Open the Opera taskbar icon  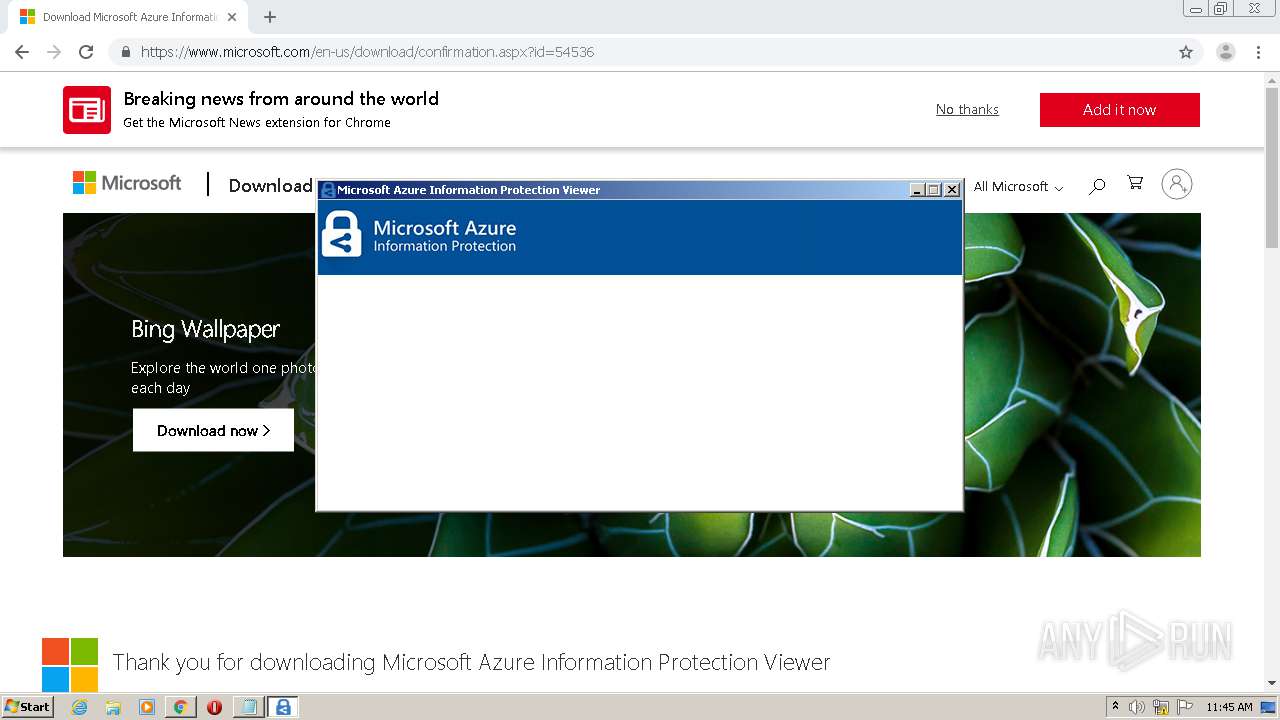click(x=214, y=707)
